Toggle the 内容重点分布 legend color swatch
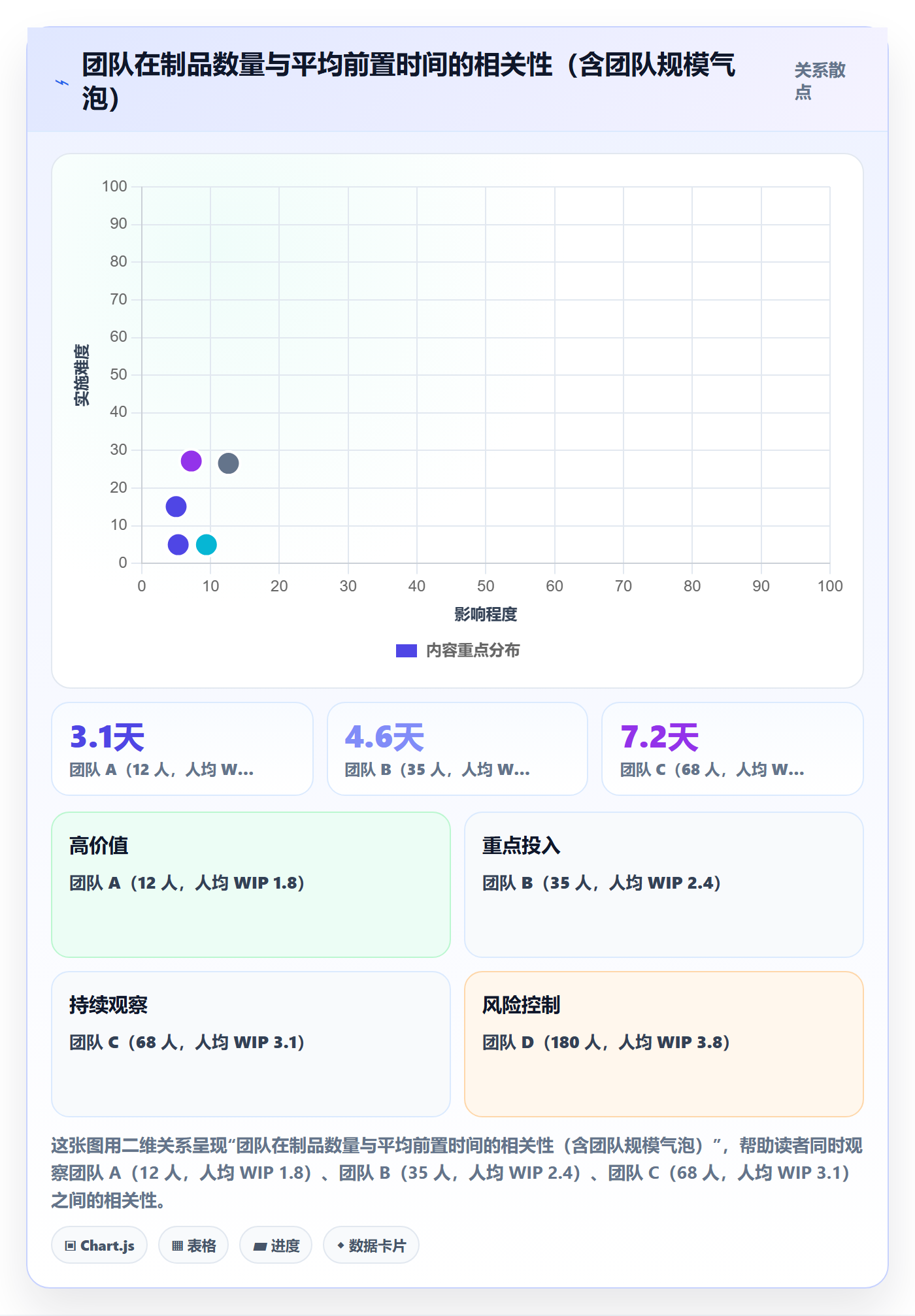915x1316 pixels. tap(407, 651)
